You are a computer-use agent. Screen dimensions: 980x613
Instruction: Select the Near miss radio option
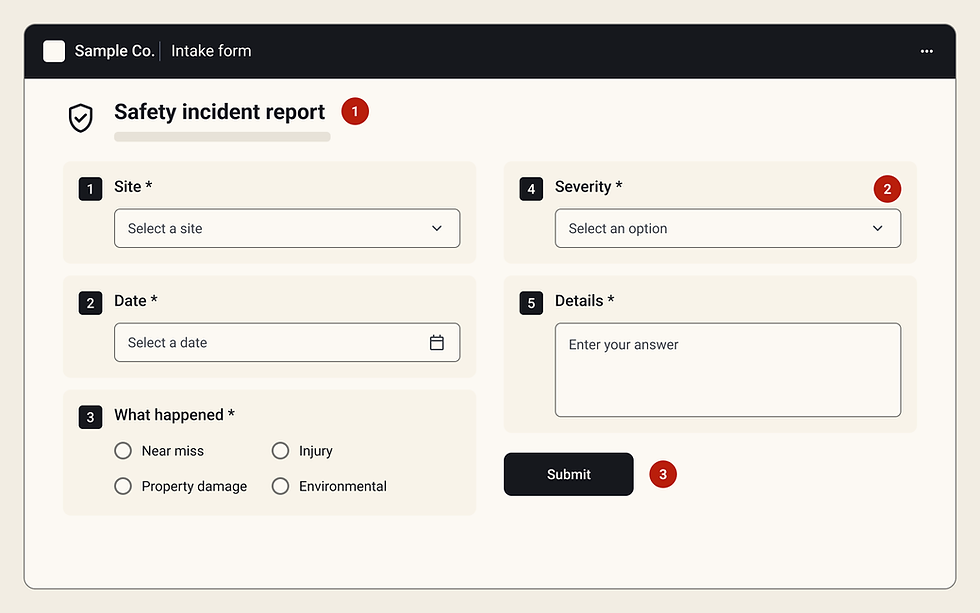coord(123,451)
